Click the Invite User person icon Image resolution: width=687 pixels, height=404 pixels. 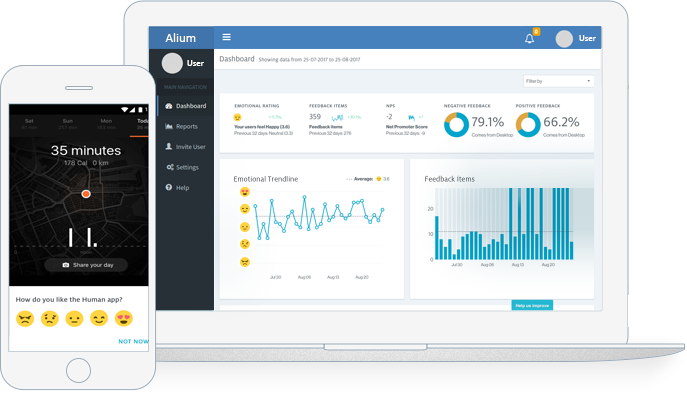tap(169, 146)
